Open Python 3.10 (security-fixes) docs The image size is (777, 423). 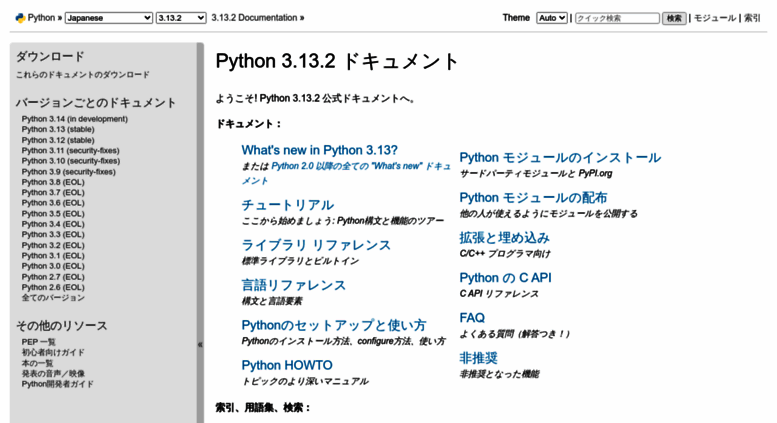71,161
